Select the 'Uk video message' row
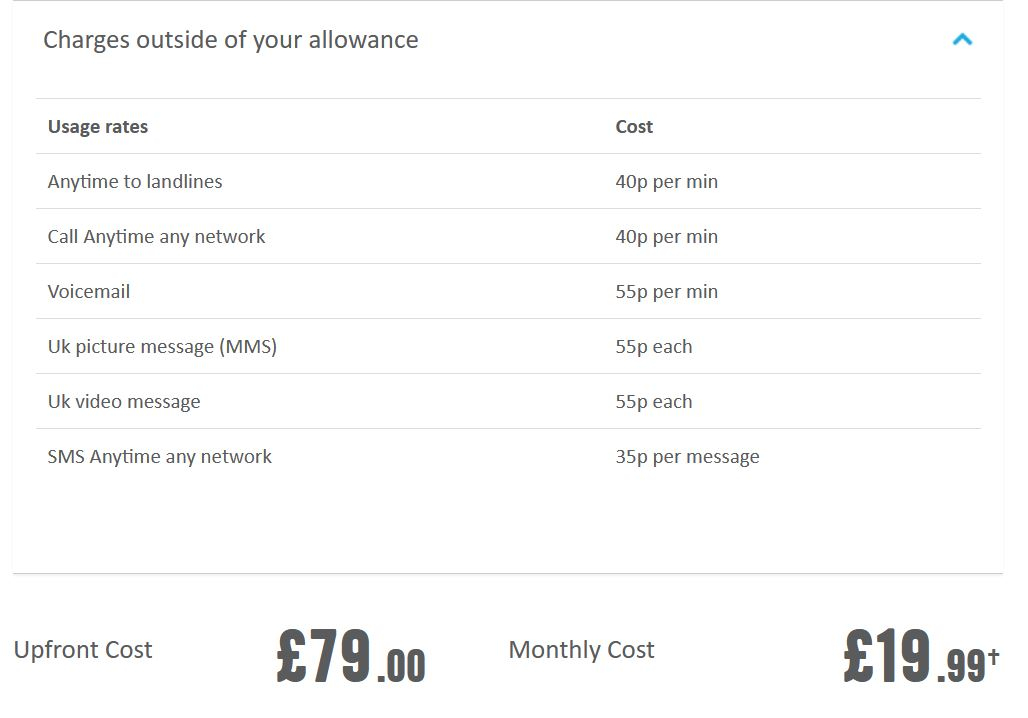 508,402
